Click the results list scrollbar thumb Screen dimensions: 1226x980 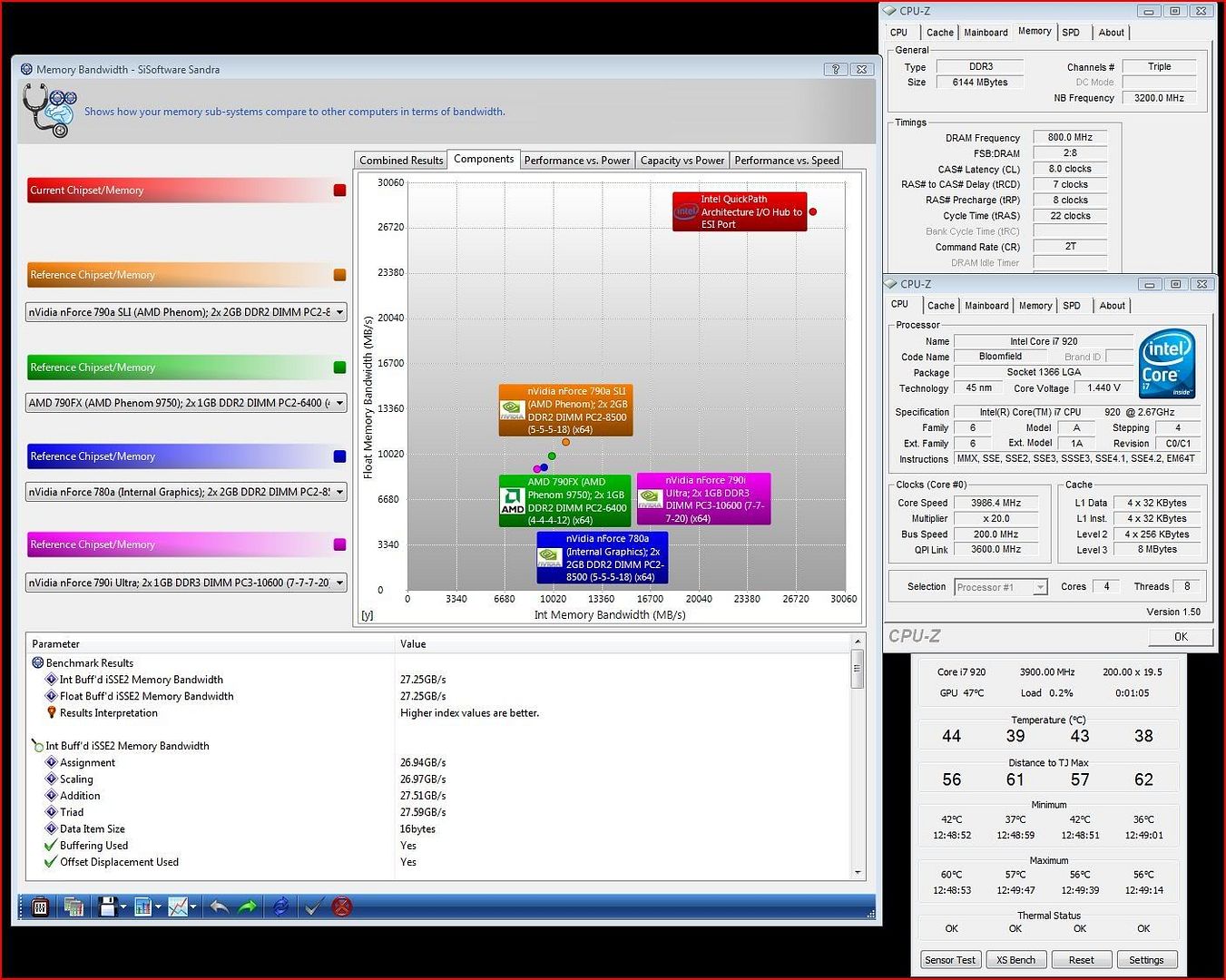click(858, 671)
